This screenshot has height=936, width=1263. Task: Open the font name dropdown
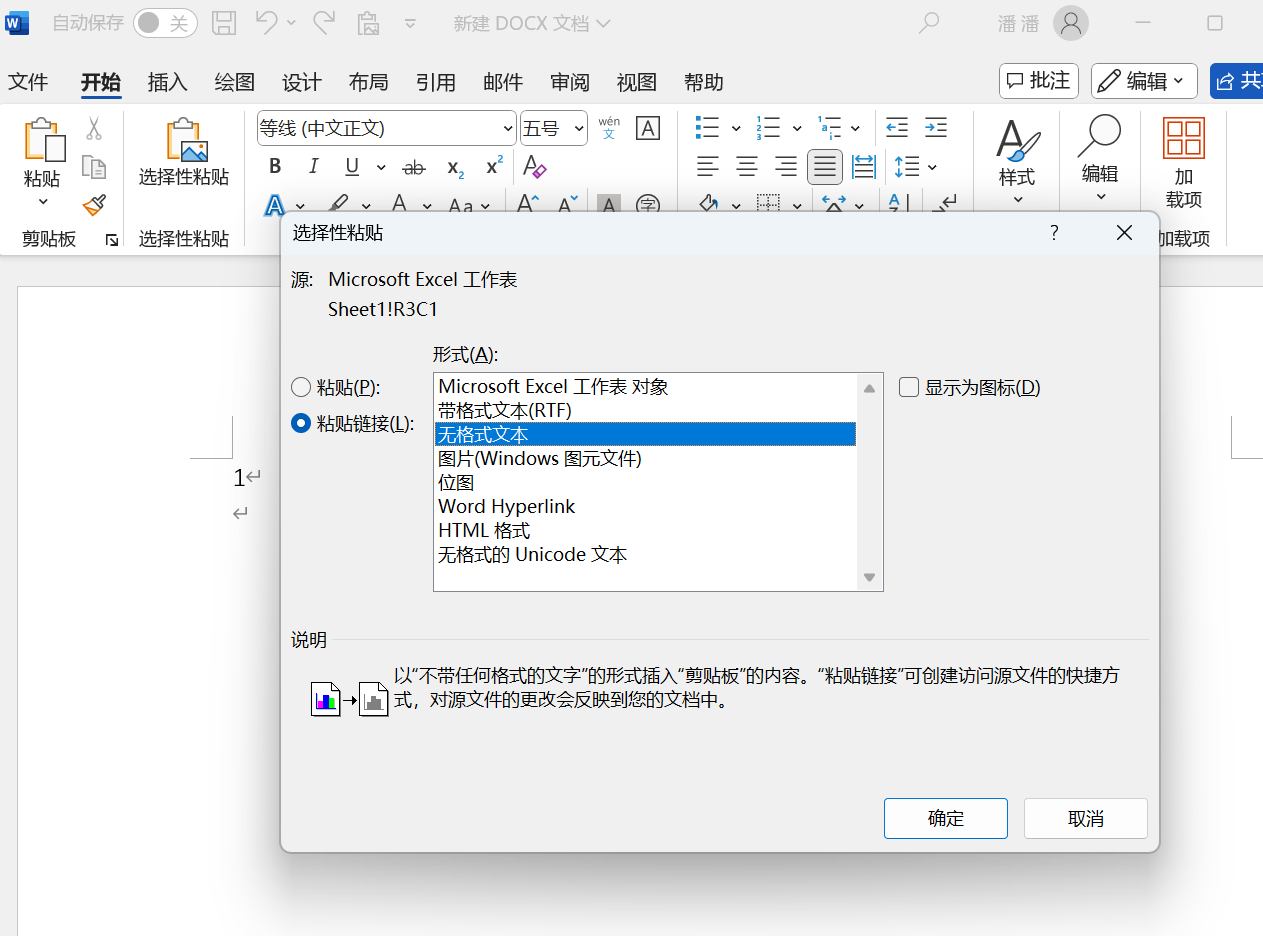click(x=508, y=128)
